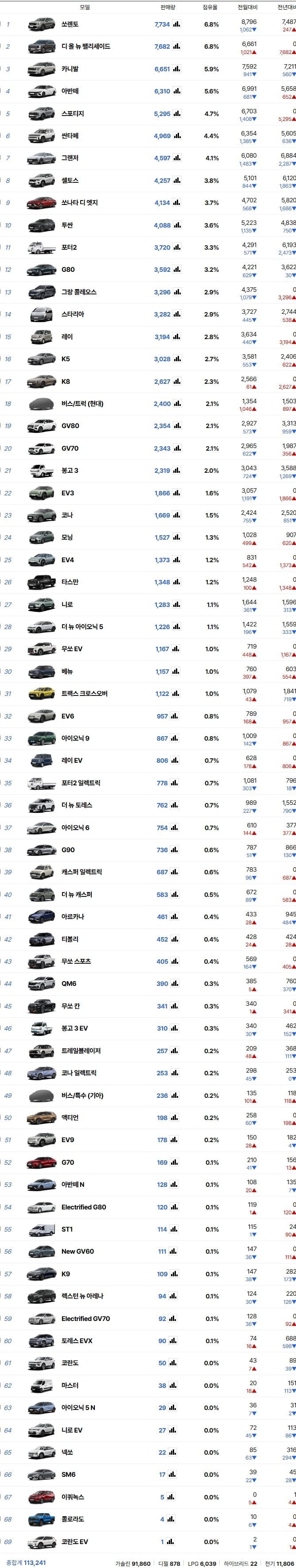
Task: Open the 디 올 뉴 팰리세이드 model link
Action: (86, 47)
